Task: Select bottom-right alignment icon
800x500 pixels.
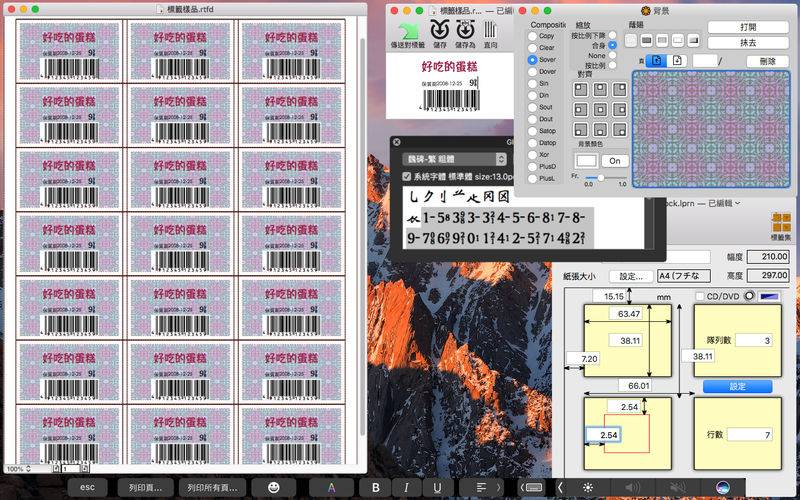Action: coord(619,129)
